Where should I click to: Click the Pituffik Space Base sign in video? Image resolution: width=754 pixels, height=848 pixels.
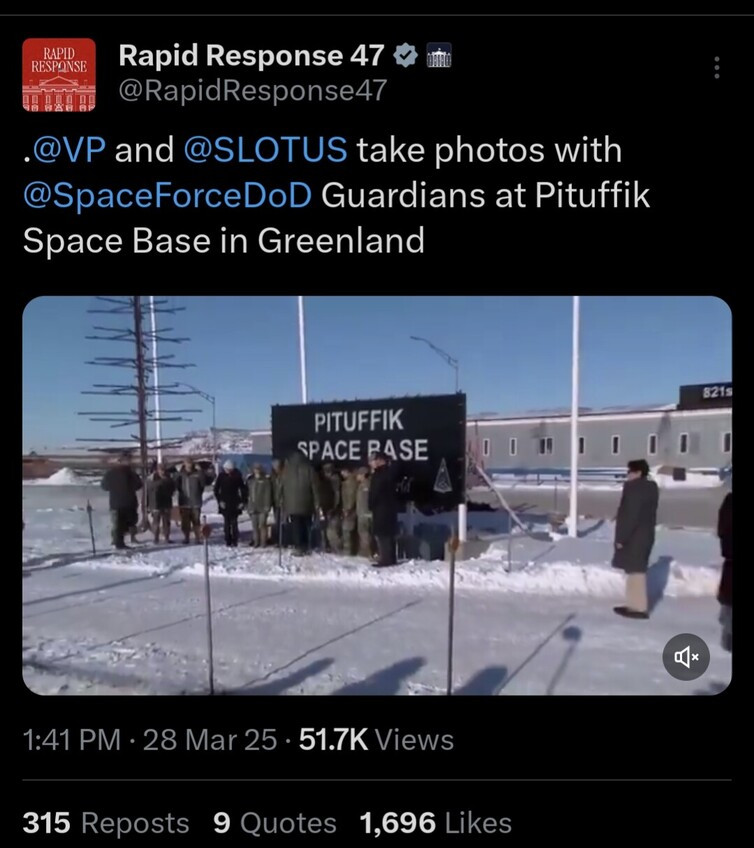368,447
